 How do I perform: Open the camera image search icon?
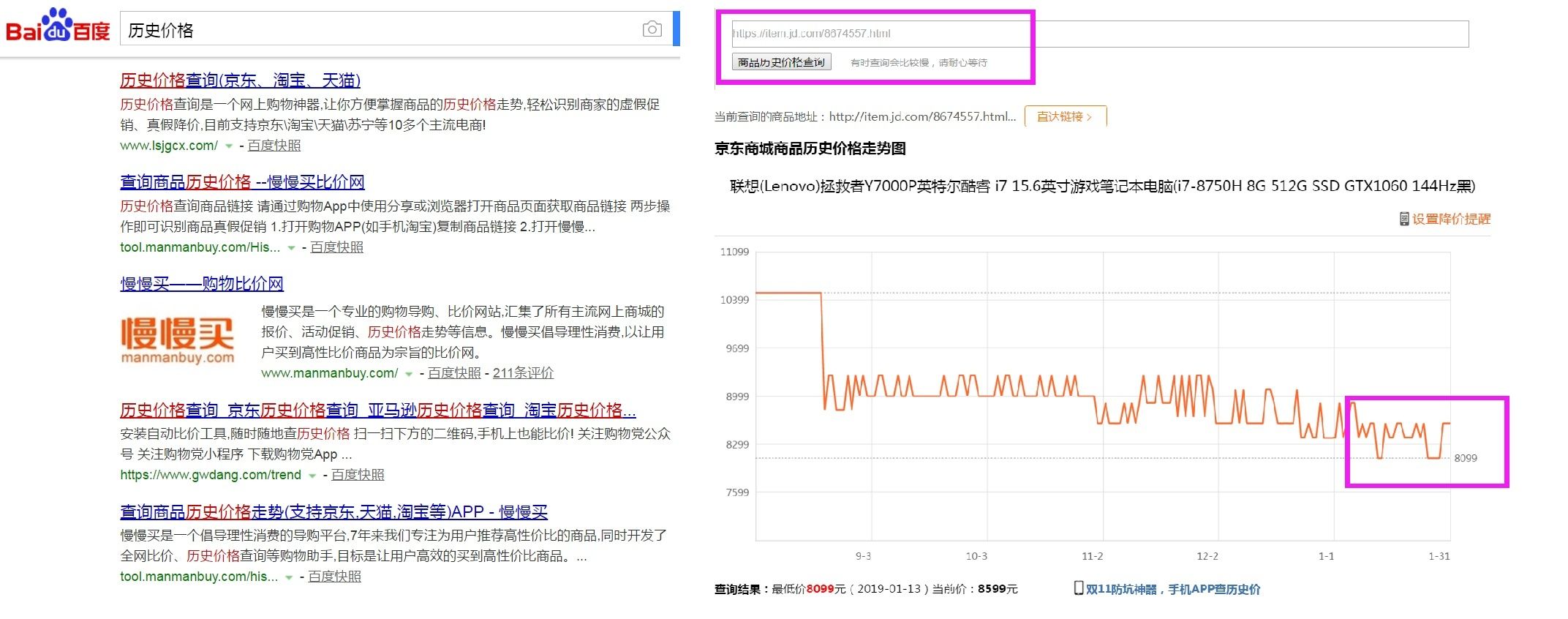[x=652, y=29]
